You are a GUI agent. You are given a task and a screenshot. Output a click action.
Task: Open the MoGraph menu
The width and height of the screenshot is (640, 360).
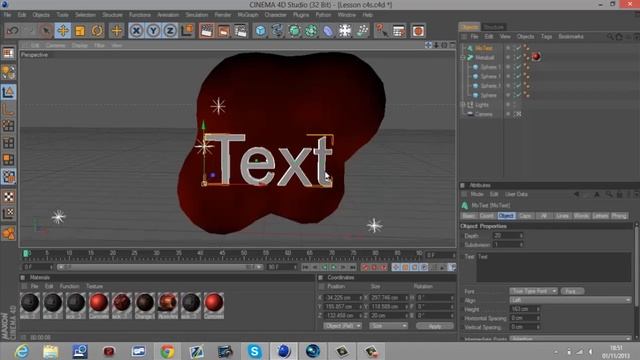pyautogui.click(x=248, y=15)
